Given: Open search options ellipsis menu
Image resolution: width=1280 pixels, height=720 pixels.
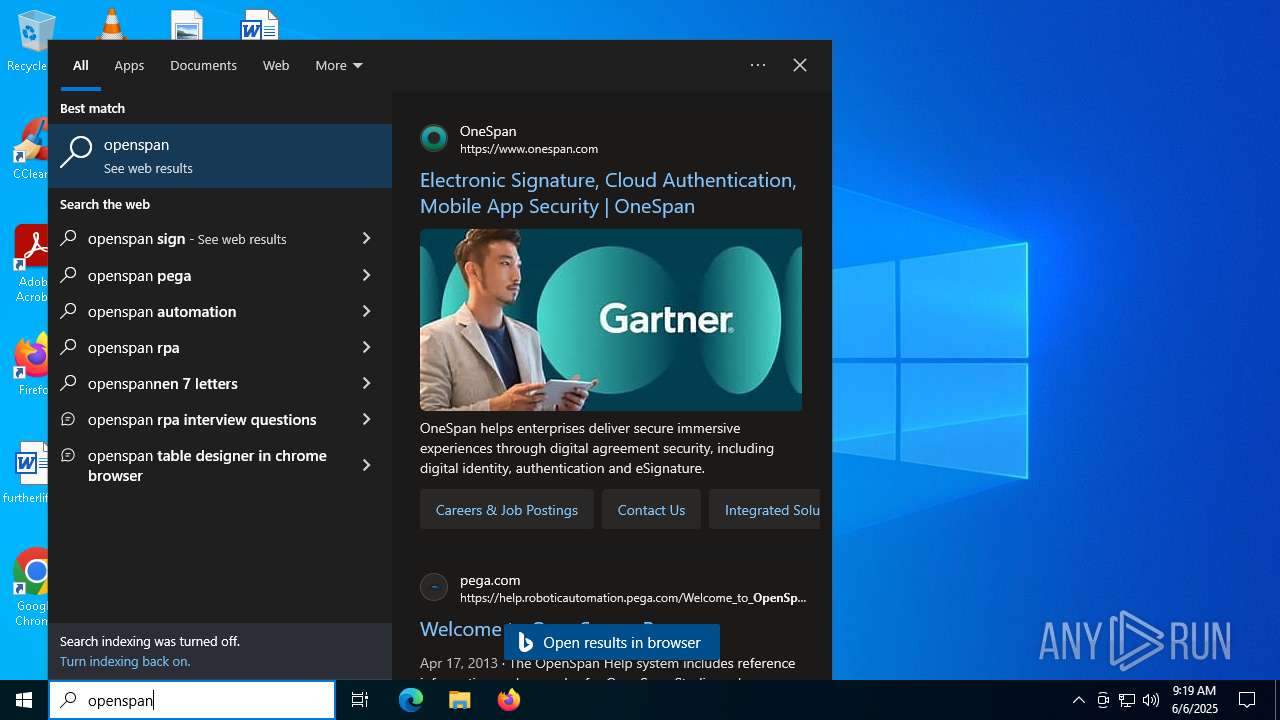Looking at the screenshot, I should coord(758,65).
